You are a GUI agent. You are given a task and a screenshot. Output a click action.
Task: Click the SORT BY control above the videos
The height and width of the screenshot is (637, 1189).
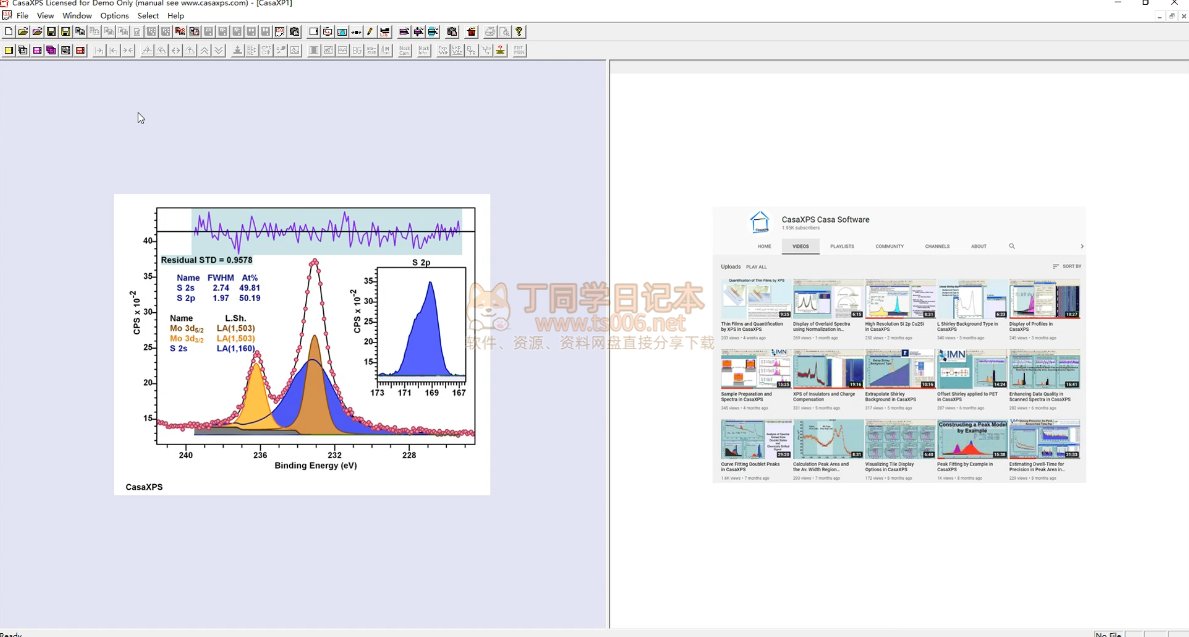coord(1067,267)
